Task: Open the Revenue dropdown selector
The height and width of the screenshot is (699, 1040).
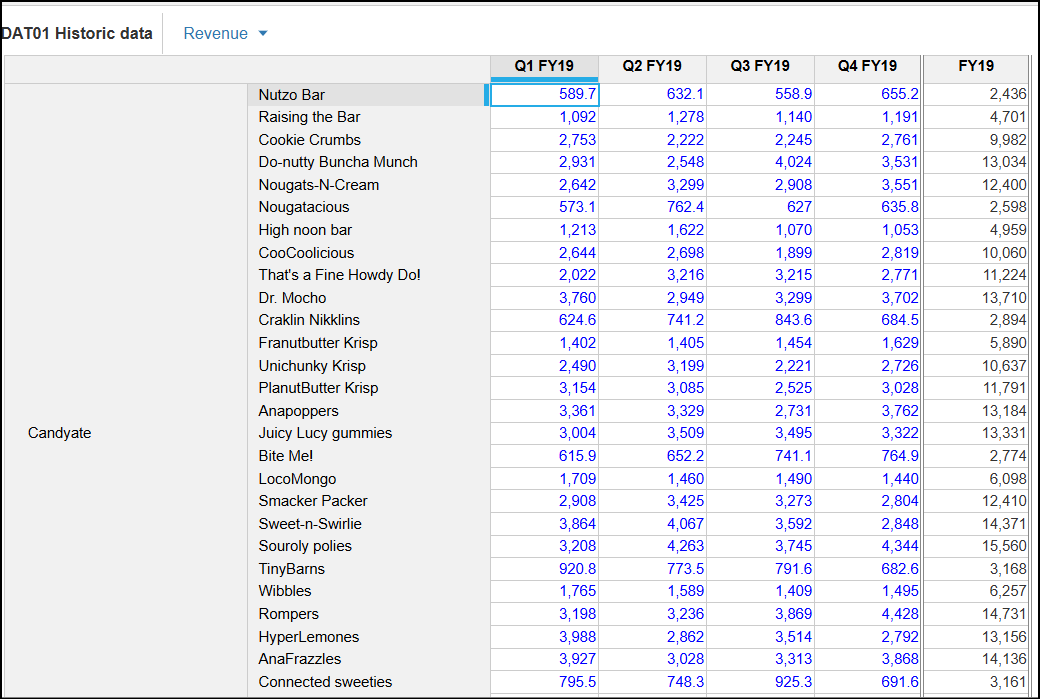Action: coord(225,33)
